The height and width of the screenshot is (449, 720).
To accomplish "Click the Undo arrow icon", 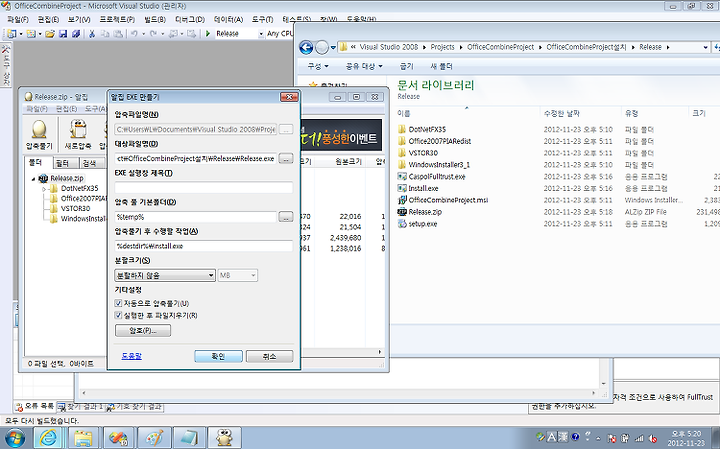I will click(x=134, y=34).
